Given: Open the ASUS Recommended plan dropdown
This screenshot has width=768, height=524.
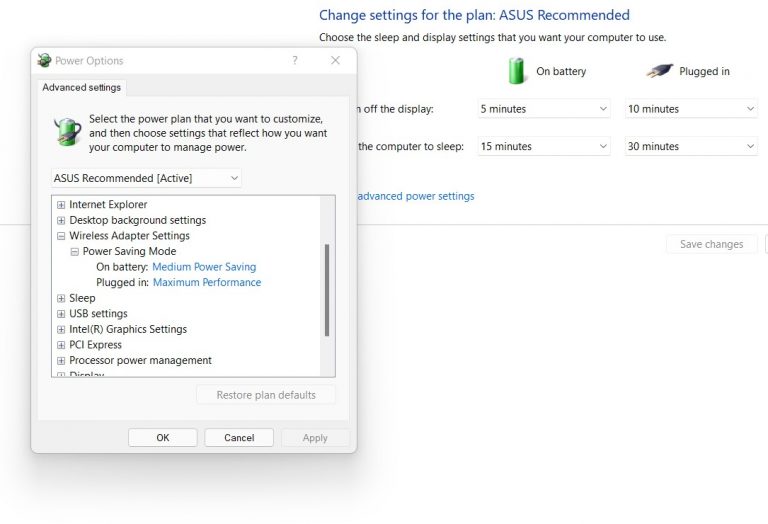Looking at the screenshot, I should (x=146, y=178).
